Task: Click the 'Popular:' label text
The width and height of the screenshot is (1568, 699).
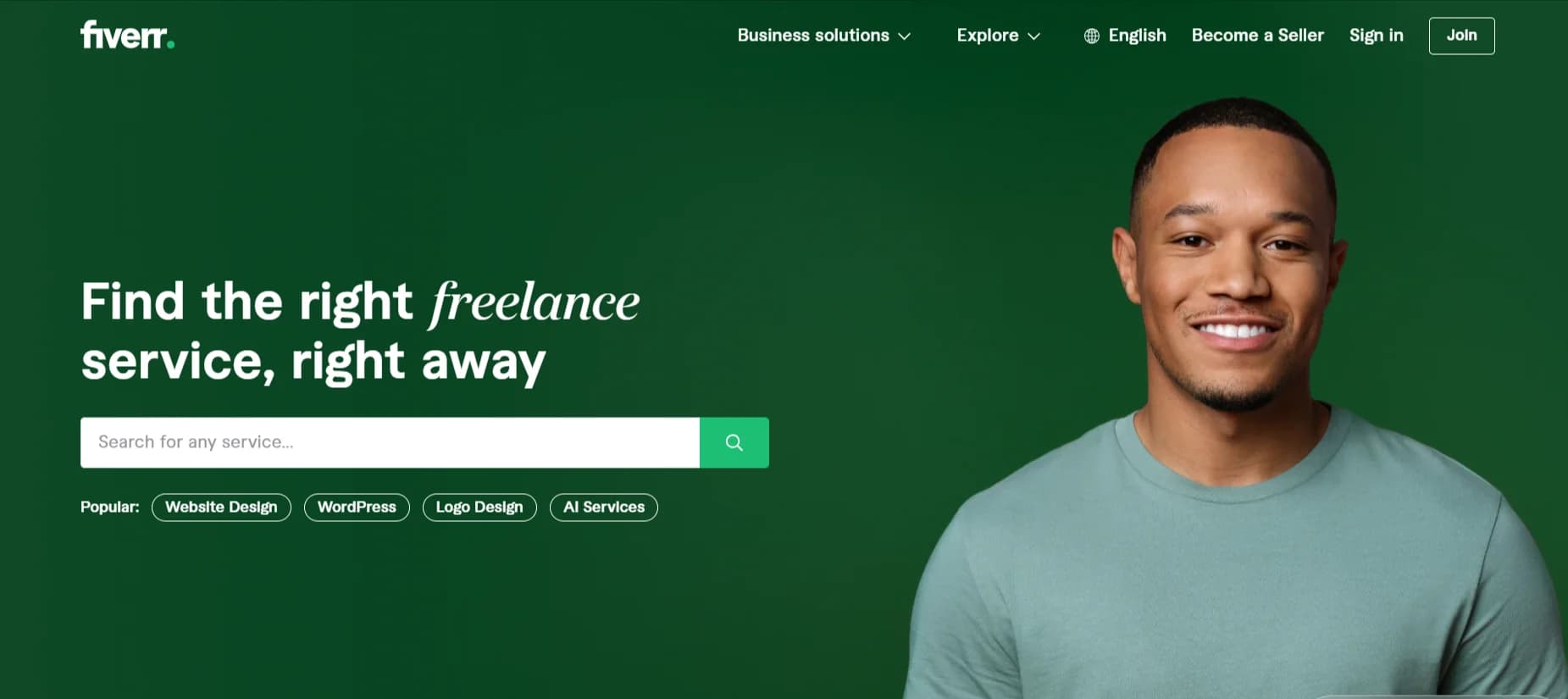Action: (x=110, y=507)
